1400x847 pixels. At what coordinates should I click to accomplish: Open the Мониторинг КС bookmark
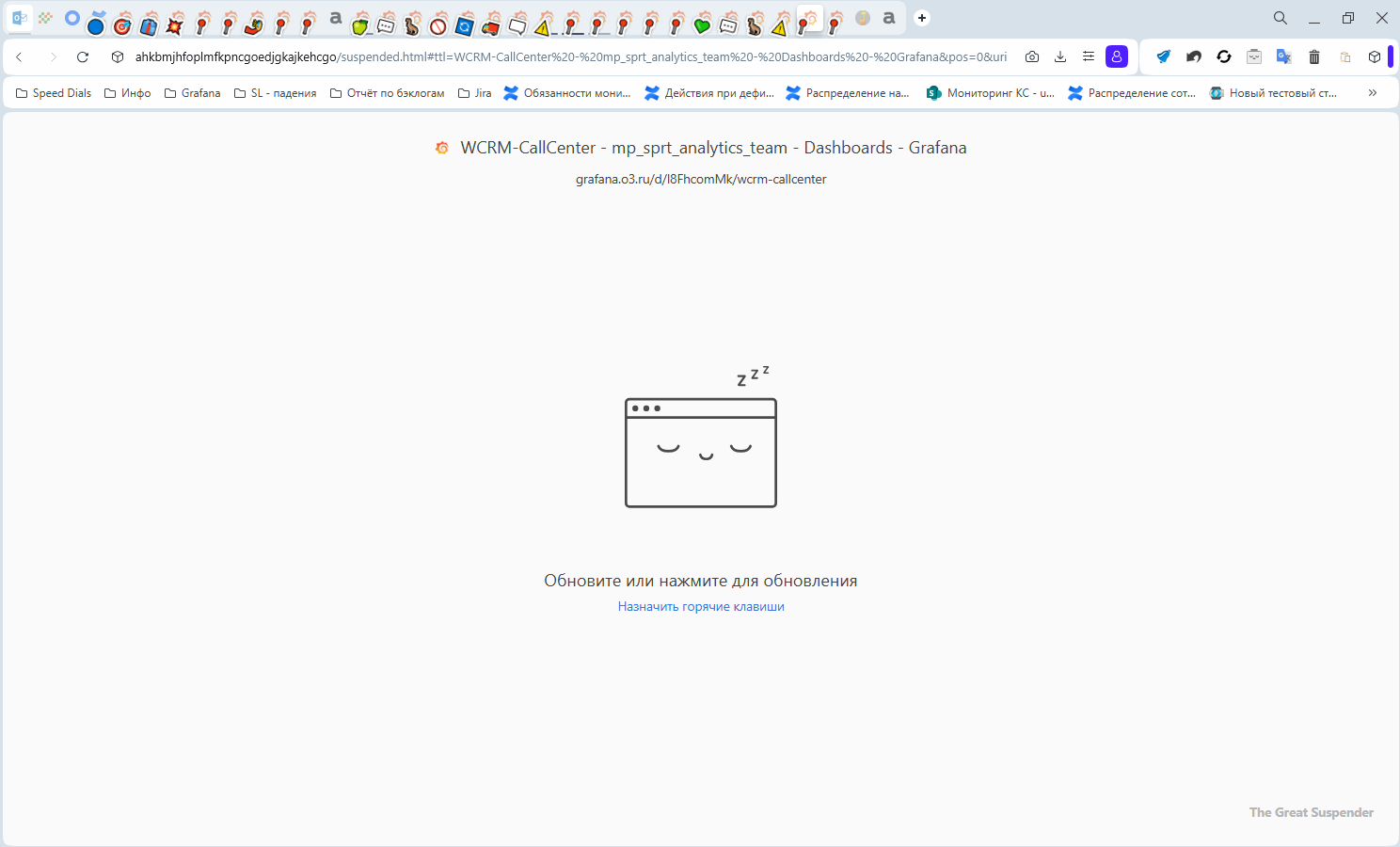click(990, 93)
